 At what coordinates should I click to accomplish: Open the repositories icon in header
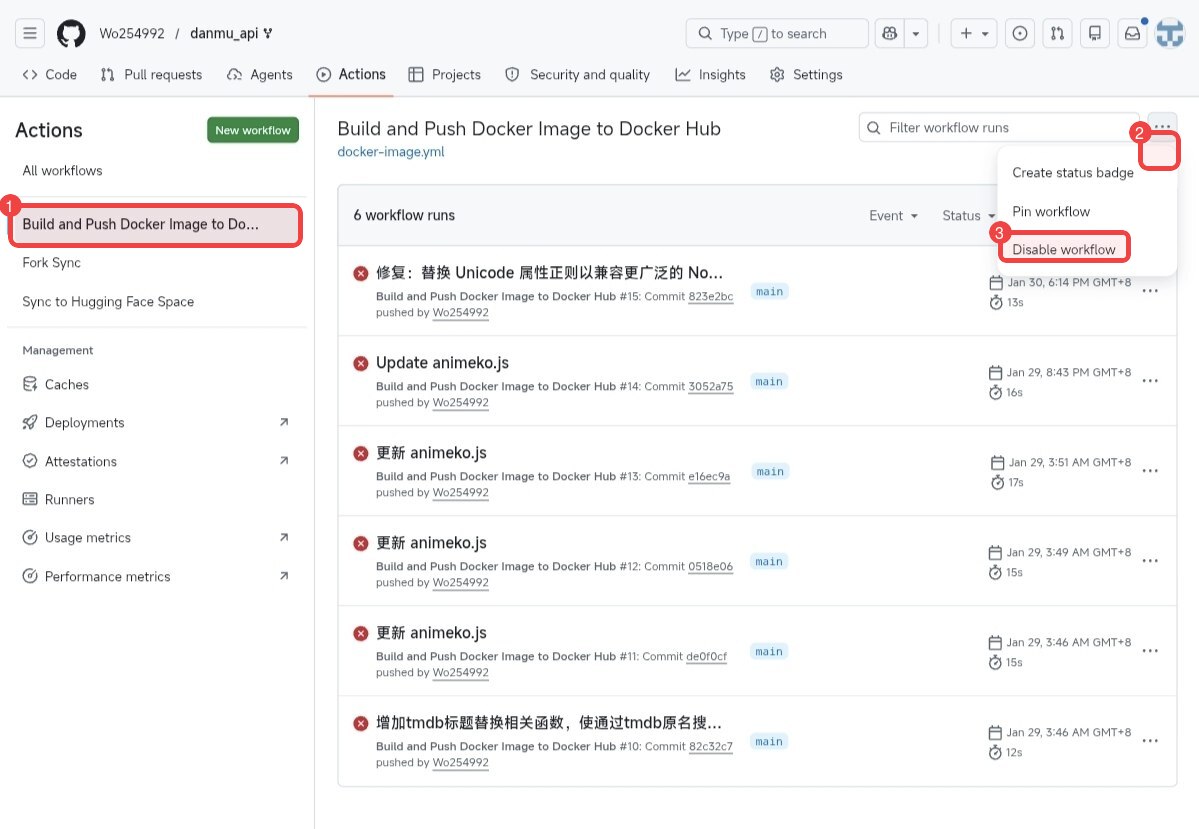tap(1094, 33)
